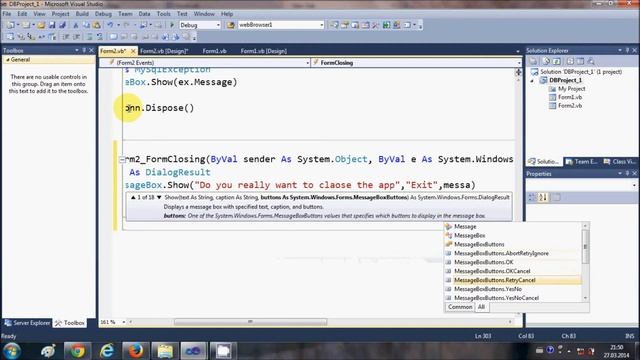Open Solution Explorer window position dropdown arrow
640x360 pixels.
click(620, 50)
